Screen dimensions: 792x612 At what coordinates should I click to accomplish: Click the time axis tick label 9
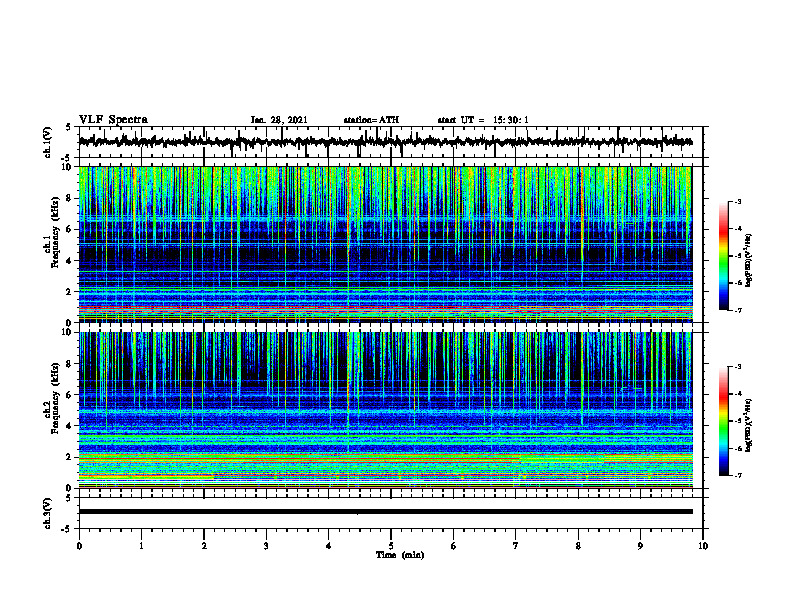coord(640,546)
